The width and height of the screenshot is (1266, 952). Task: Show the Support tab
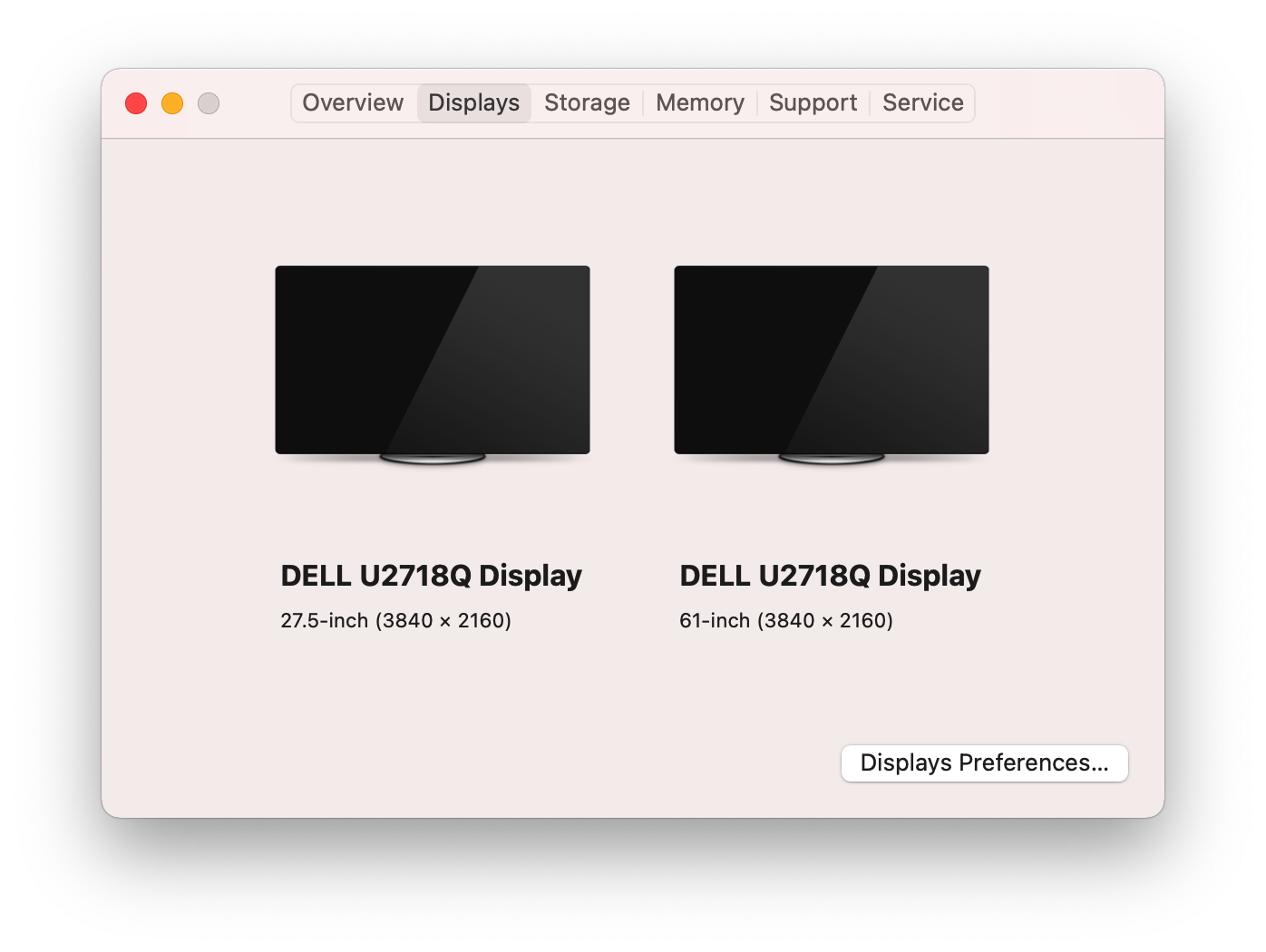point(813,103)
